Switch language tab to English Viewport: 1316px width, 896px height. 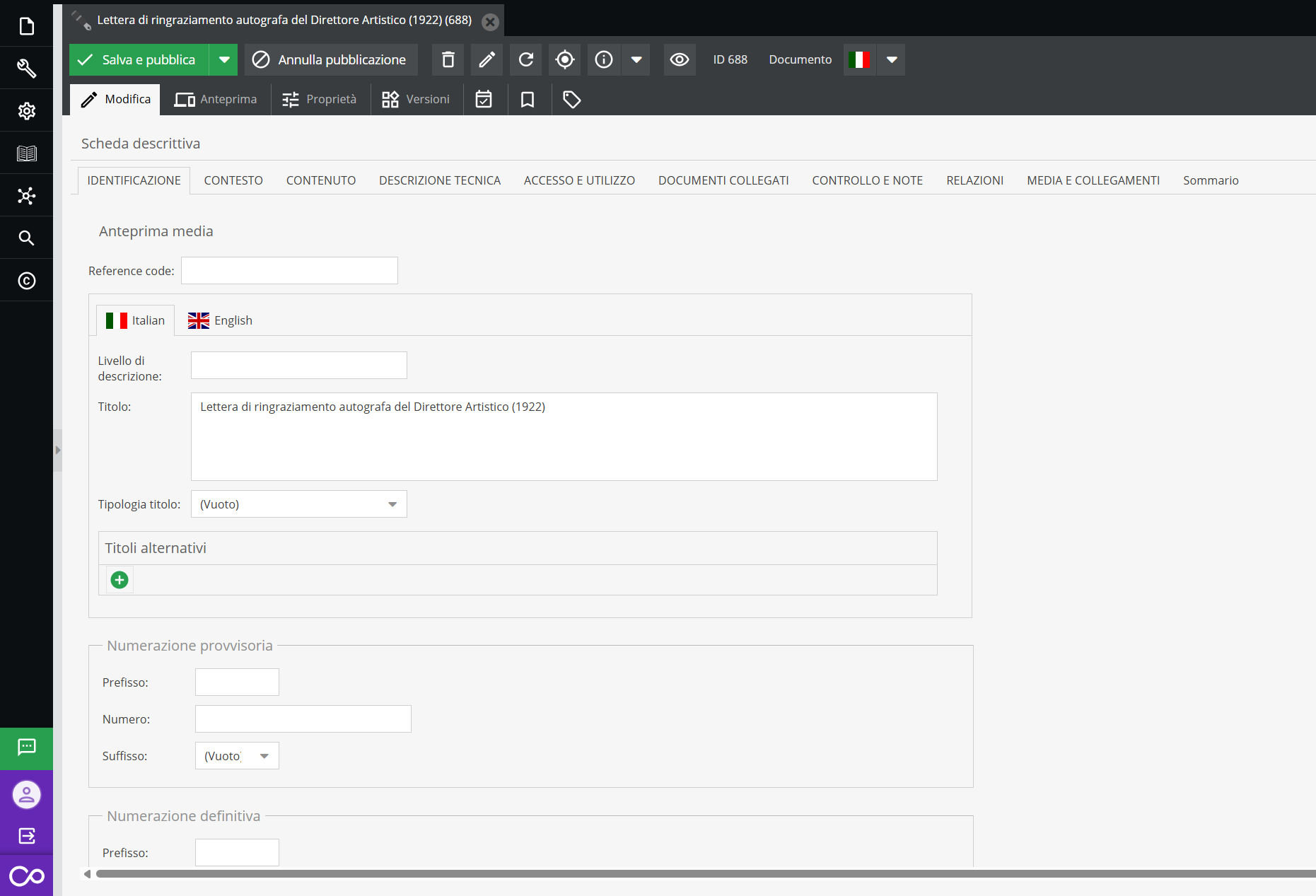pos(220,320)
